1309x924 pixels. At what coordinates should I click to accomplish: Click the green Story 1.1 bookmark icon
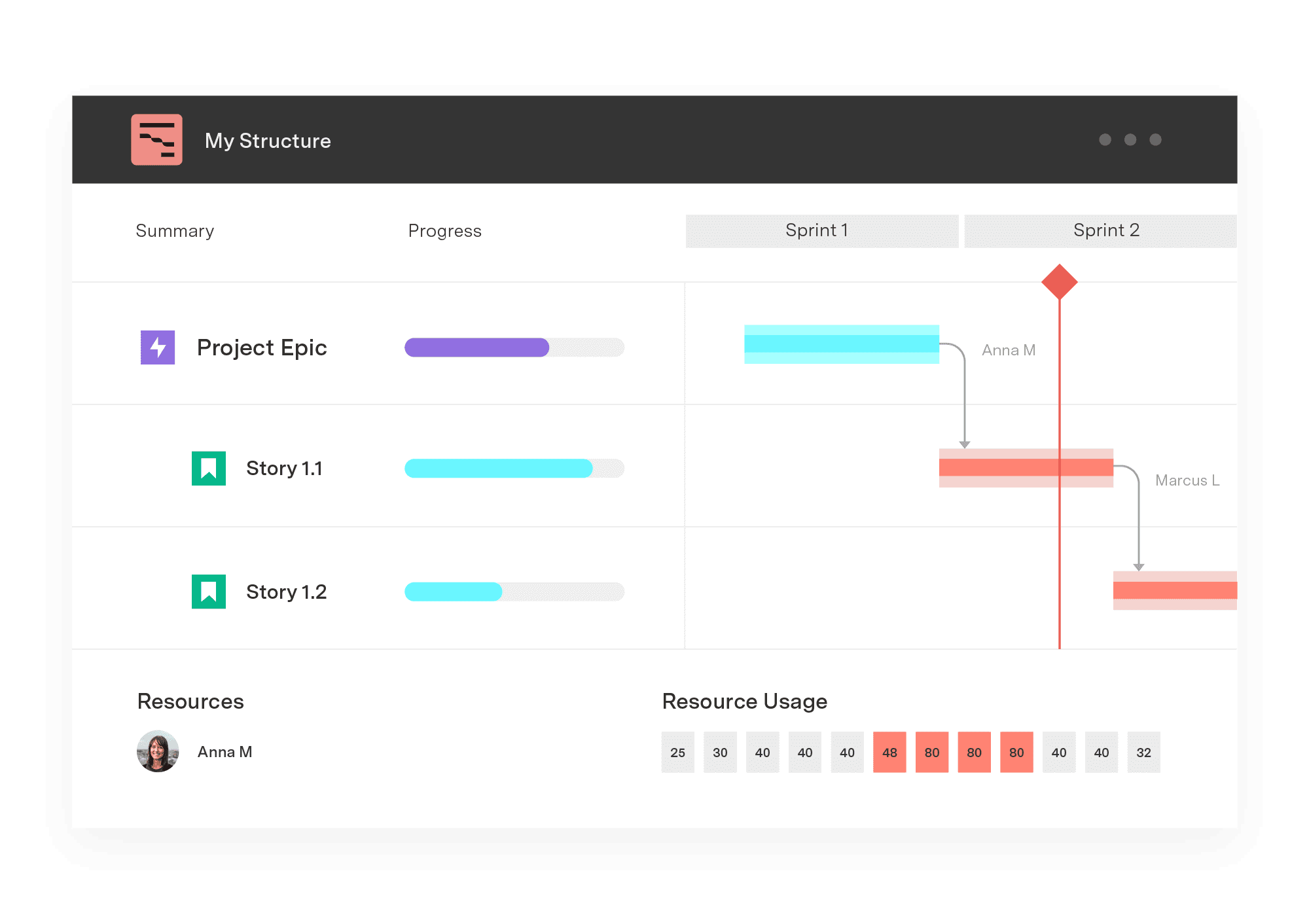[x=209, y=469]
